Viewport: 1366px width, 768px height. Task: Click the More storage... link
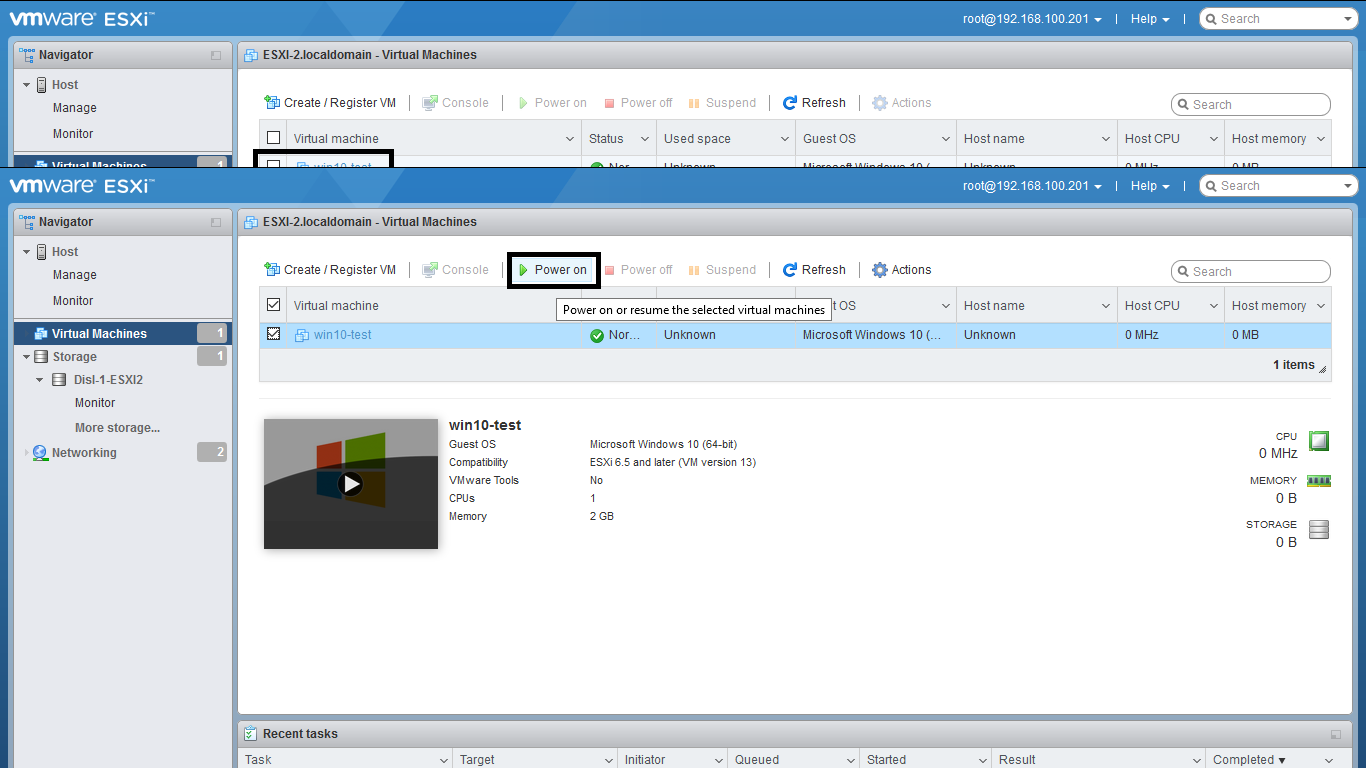[x=117, y=428]
